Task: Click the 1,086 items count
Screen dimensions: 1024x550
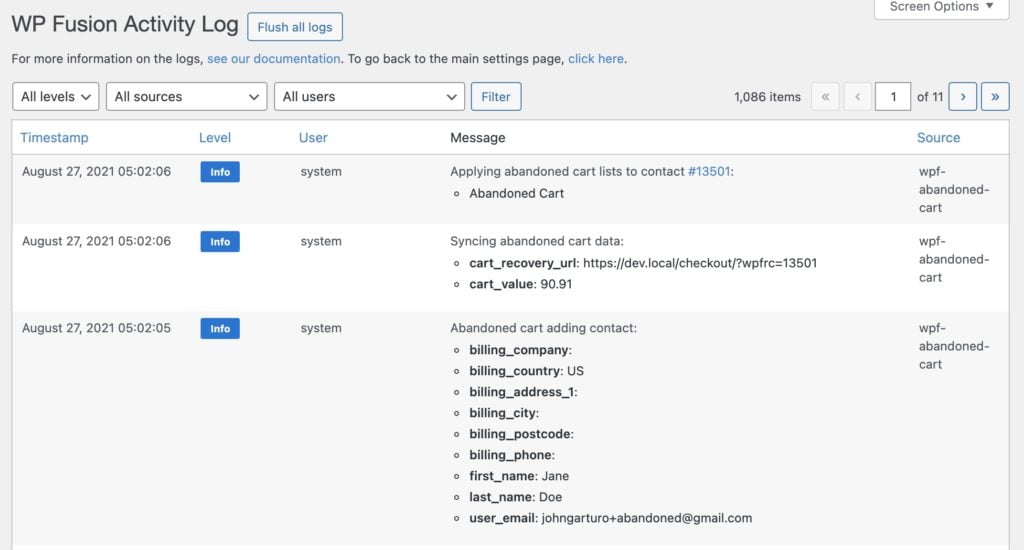Action: (x=767, y=97)
